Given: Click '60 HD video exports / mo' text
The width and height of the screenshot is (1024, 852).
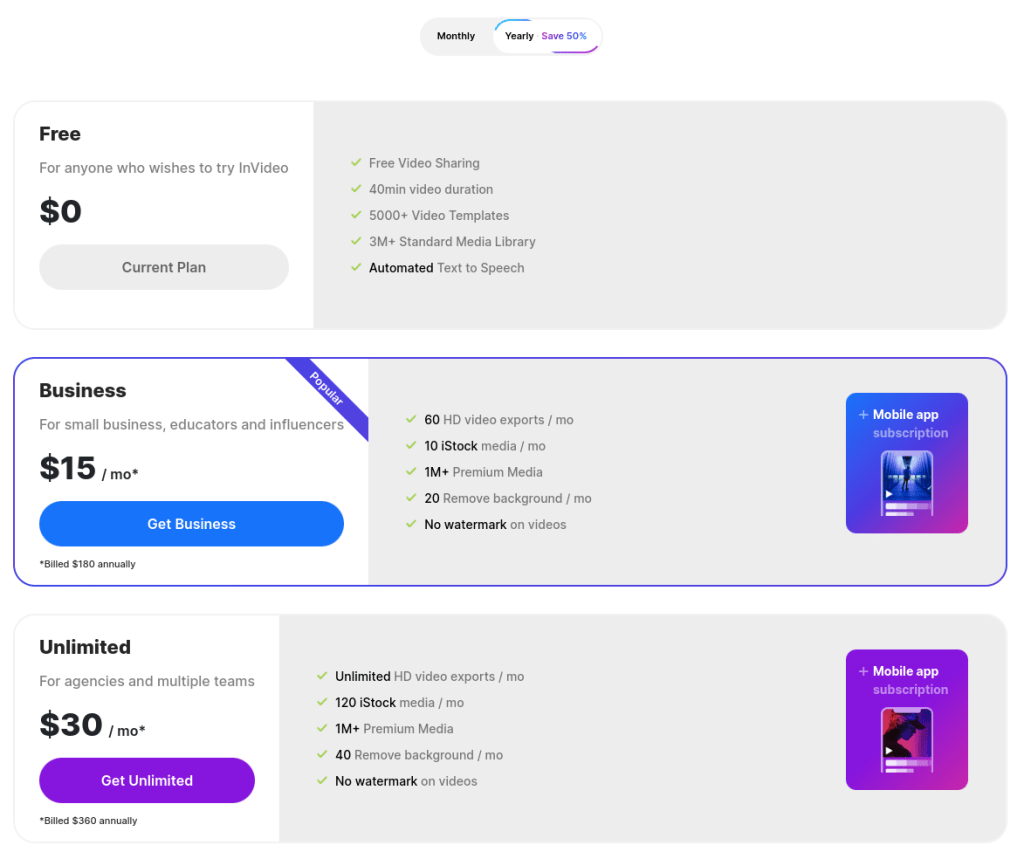Looking at the screenshot, I should 499,420.
